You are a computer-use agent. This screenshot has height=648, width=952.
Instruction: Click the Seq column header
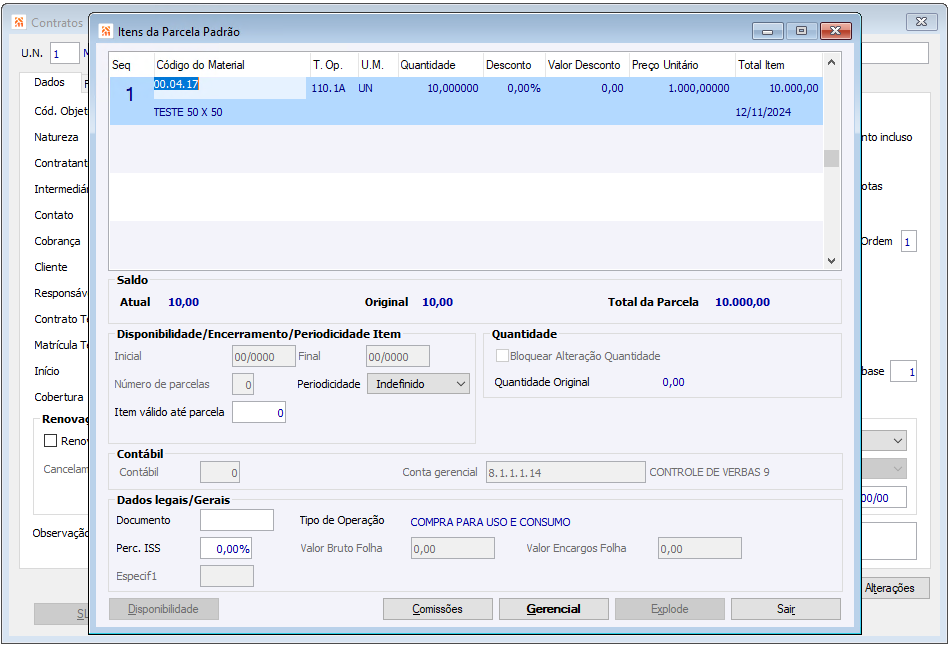(x=131, y=65)
